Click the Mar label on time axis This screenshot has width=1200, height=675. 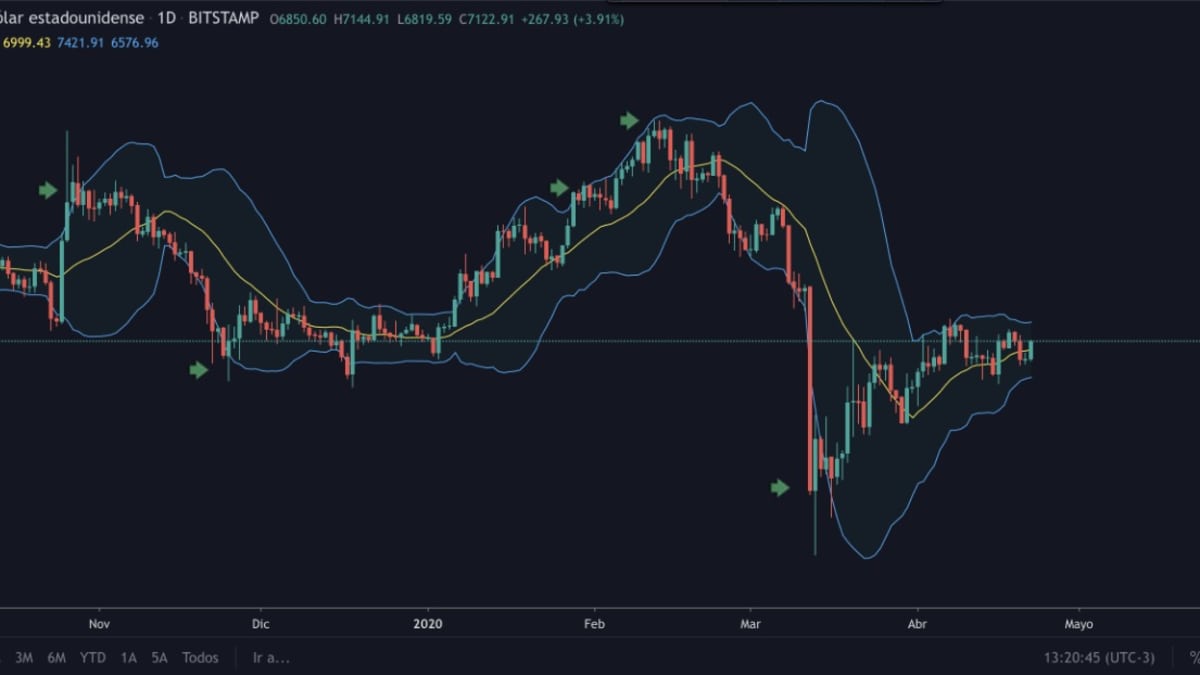tap(750, 624)
